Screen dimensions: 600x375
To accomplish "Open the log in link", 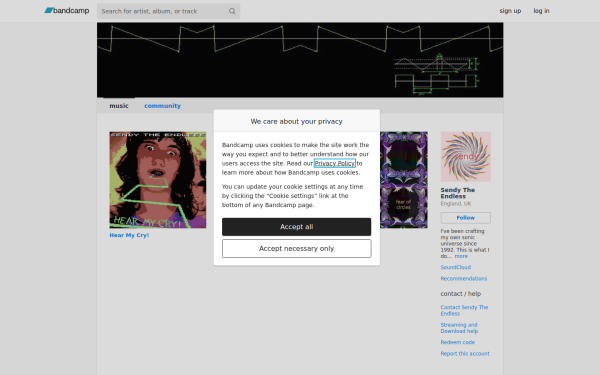I will [541, 11].
